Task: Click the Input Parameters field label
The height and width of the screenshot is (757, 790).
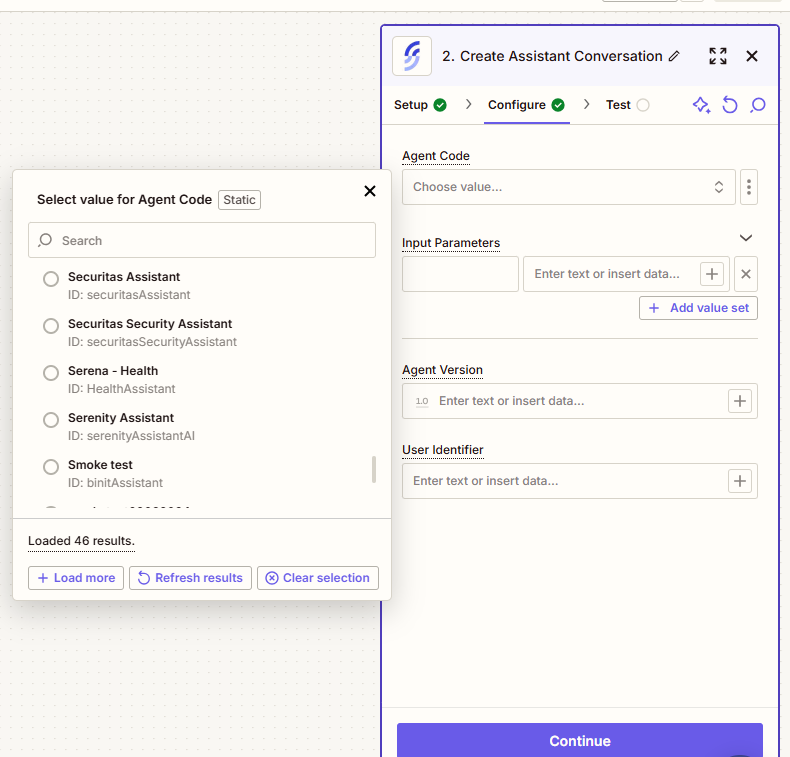Action: point(451,243)
